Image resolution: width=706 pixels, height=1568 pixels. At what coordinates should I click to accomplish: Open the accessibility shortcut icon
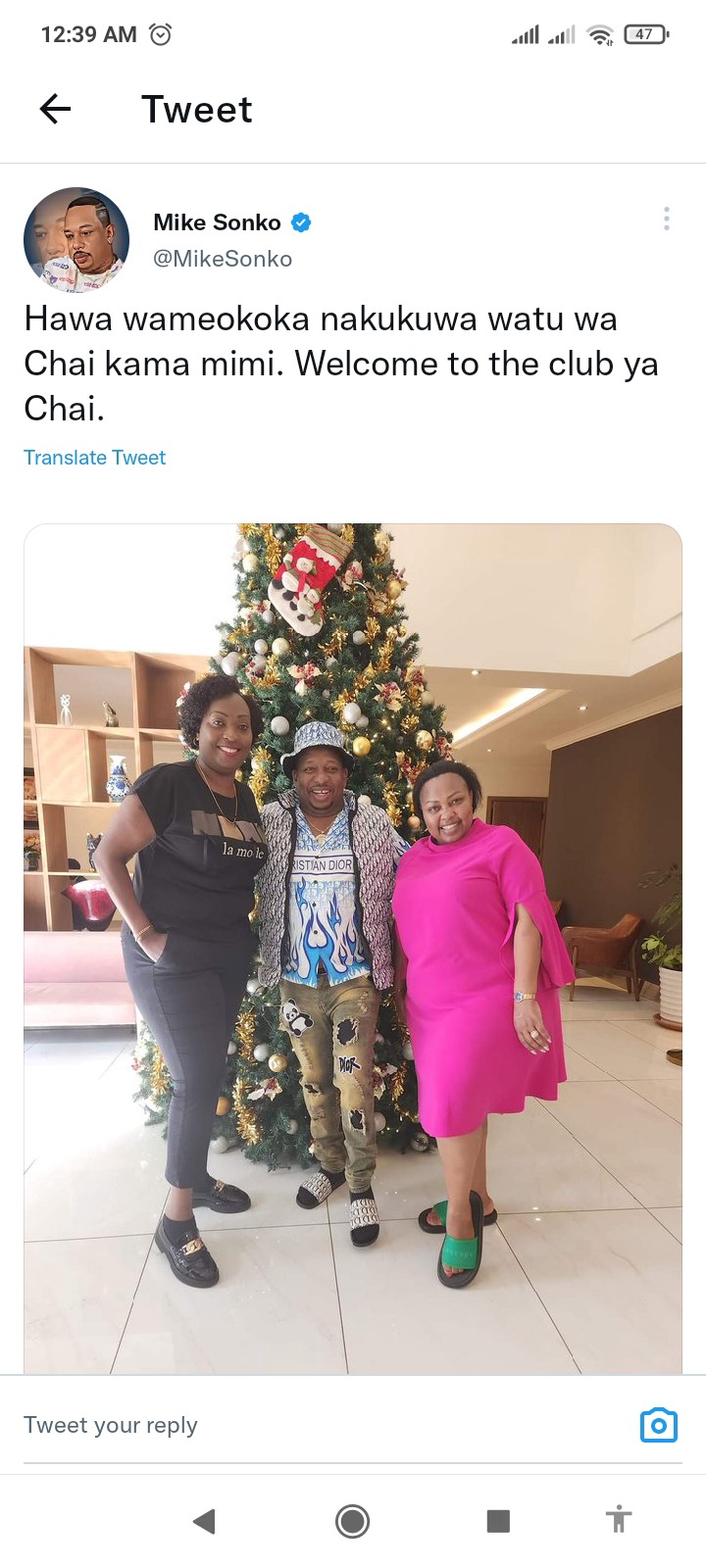[x=618, y=1520]
